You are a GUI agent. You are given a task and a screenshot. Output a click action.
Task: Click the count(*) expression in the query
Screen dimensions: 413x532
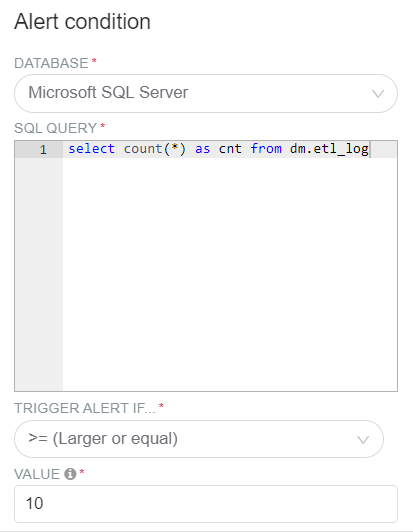tap(155, 149)
